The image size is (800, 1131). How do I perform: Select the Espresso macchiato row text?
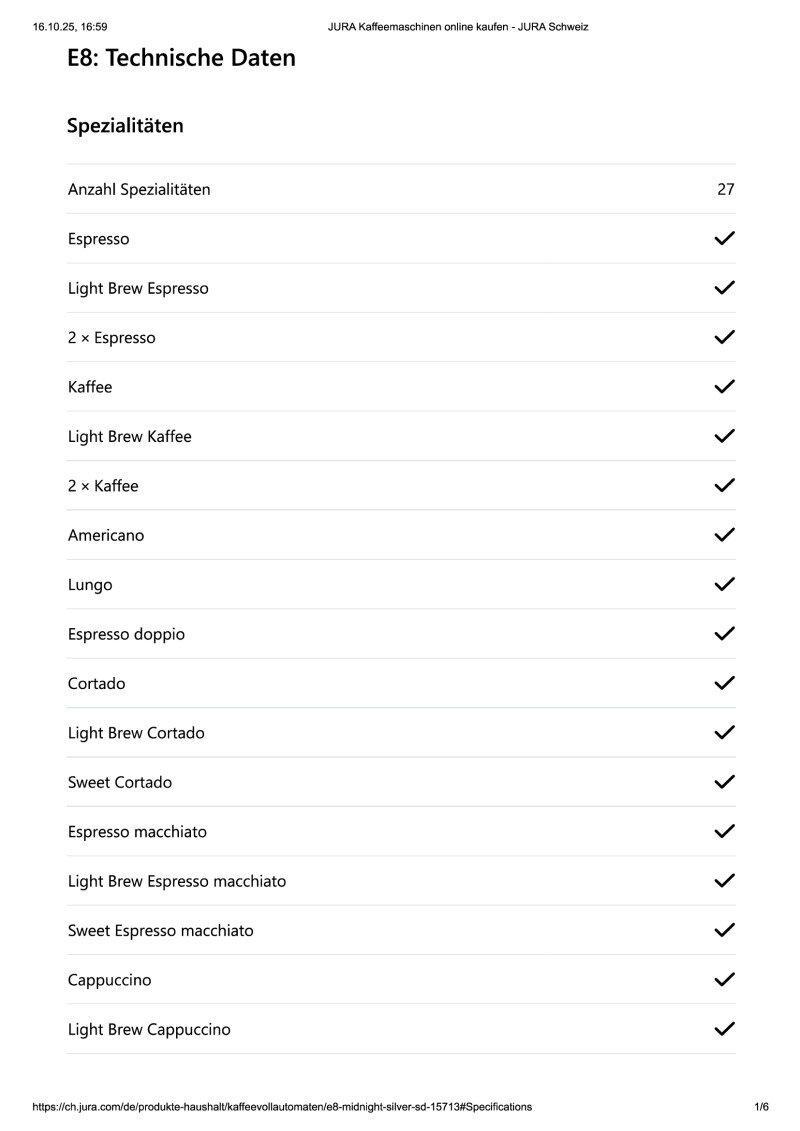pos(138,832)
